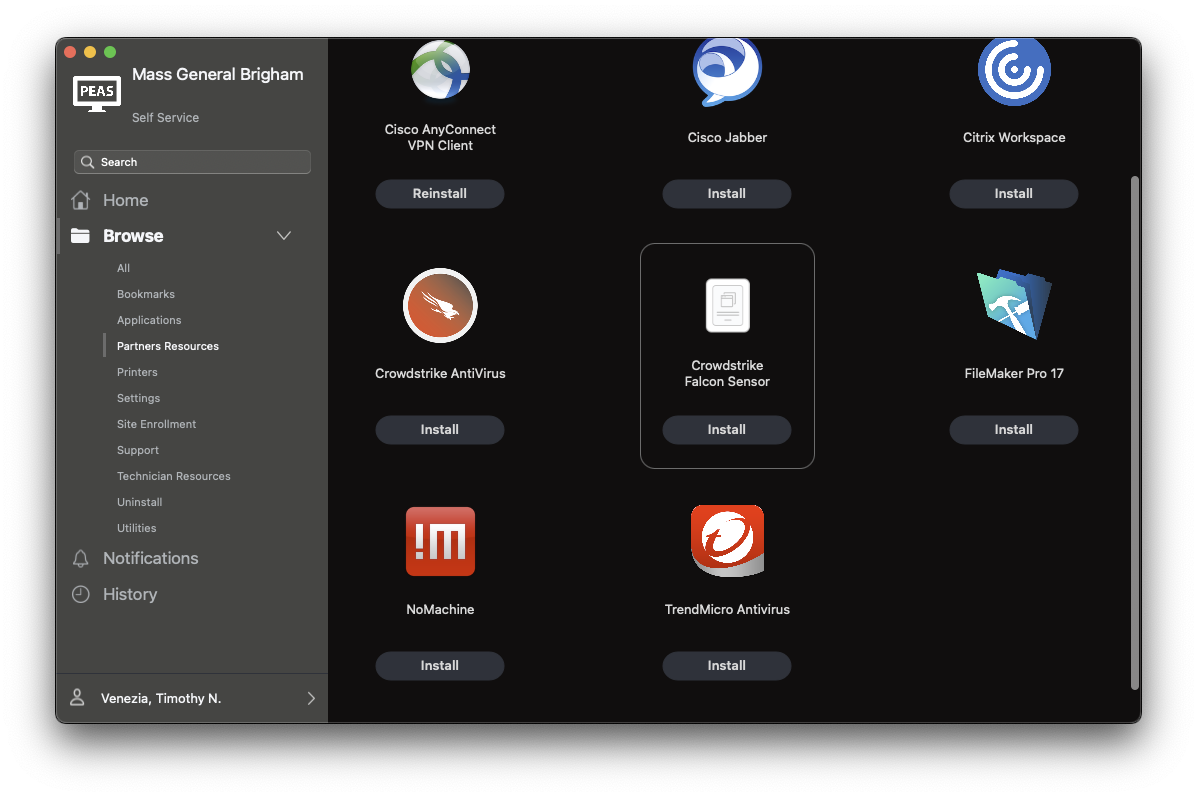Click the Home house icon

(80, 200)
